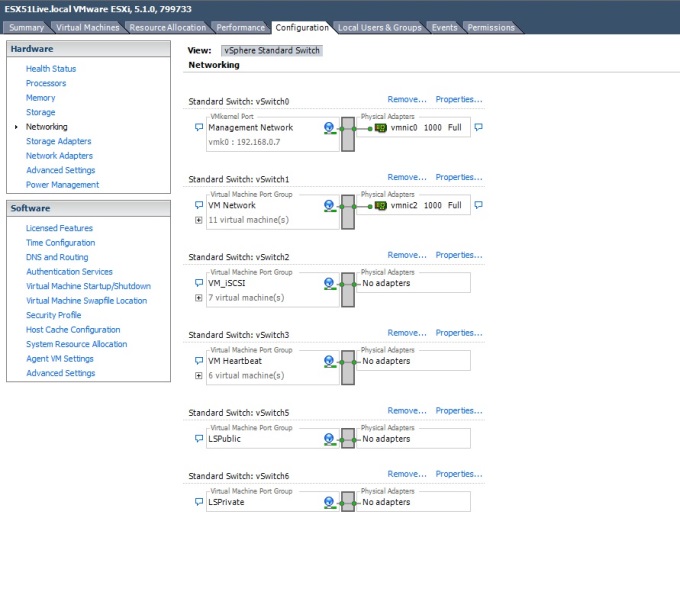Viewport: 680px width, 592px height.
Task: Open Properties for vSwitch0
Action: click(x=459, y=99)
